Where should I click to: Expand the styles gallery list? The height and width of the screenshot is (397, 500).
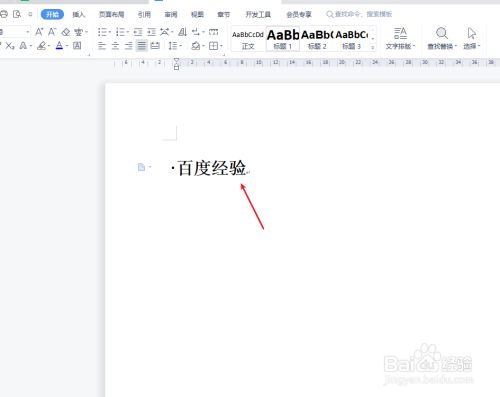[x=373, y=48]
